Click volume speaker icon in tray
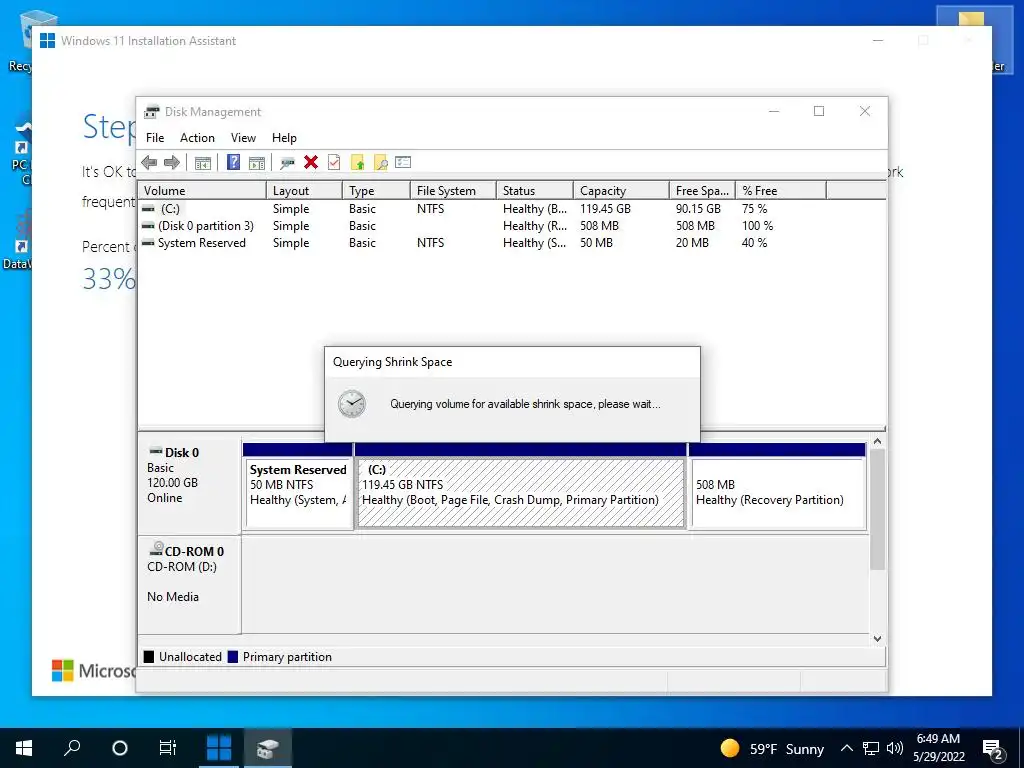The image size is (1024, 768). click(x=895, y=748)
